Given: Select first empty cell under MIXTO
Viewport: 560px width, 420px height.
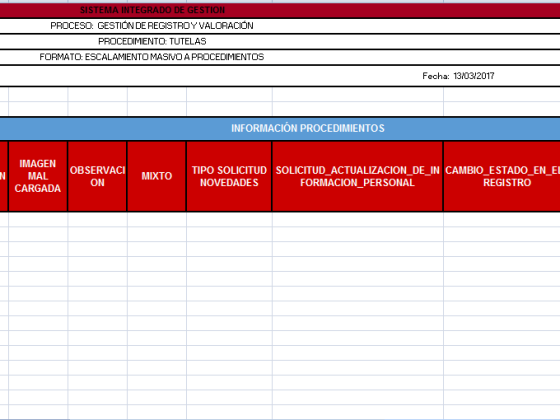Looking at the screenshot, I should point(156,219).
